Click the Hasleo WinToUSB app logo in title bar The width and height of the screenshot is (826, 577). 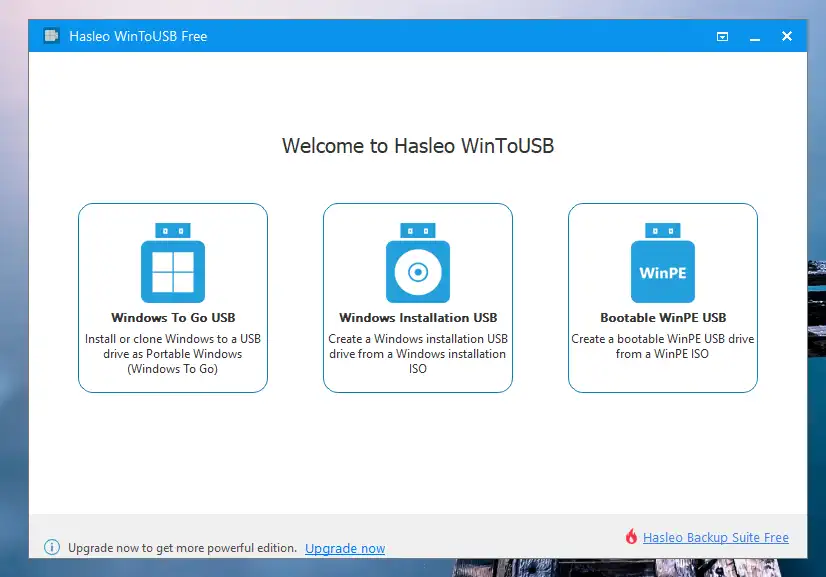pos(52,36)
